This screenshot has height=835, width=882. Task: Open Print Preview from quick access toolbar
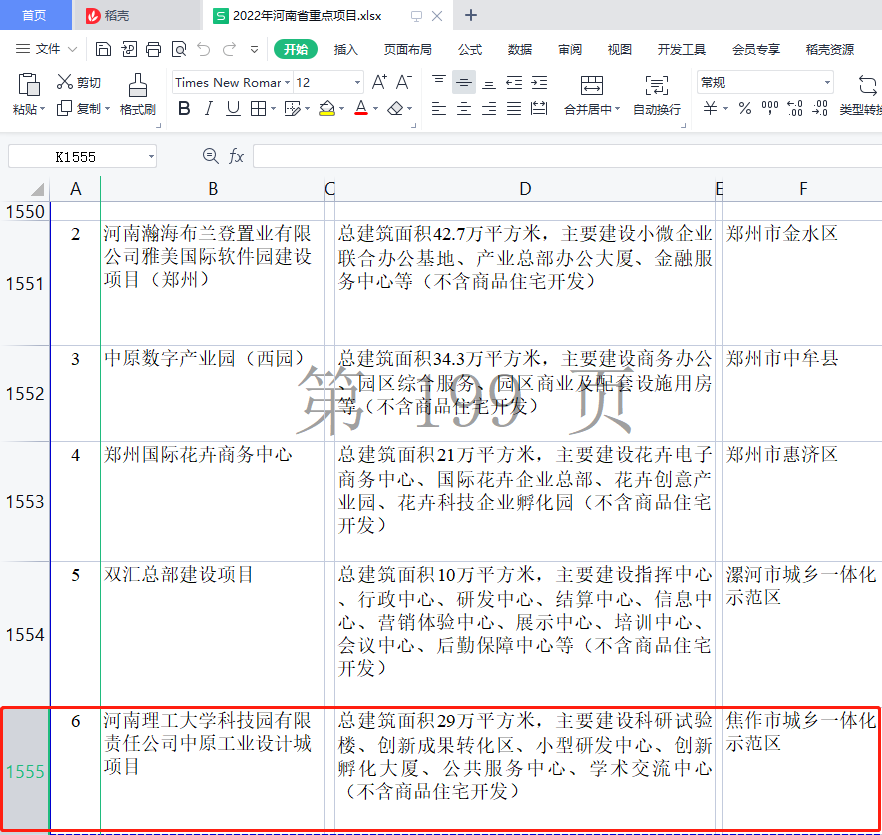[180, 47]
